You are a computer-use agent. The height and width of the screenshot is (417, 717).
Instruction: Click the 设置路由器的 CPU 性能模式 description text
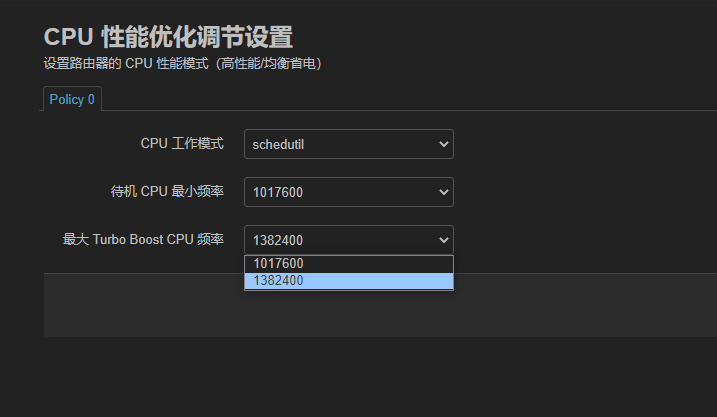[183, 63]
